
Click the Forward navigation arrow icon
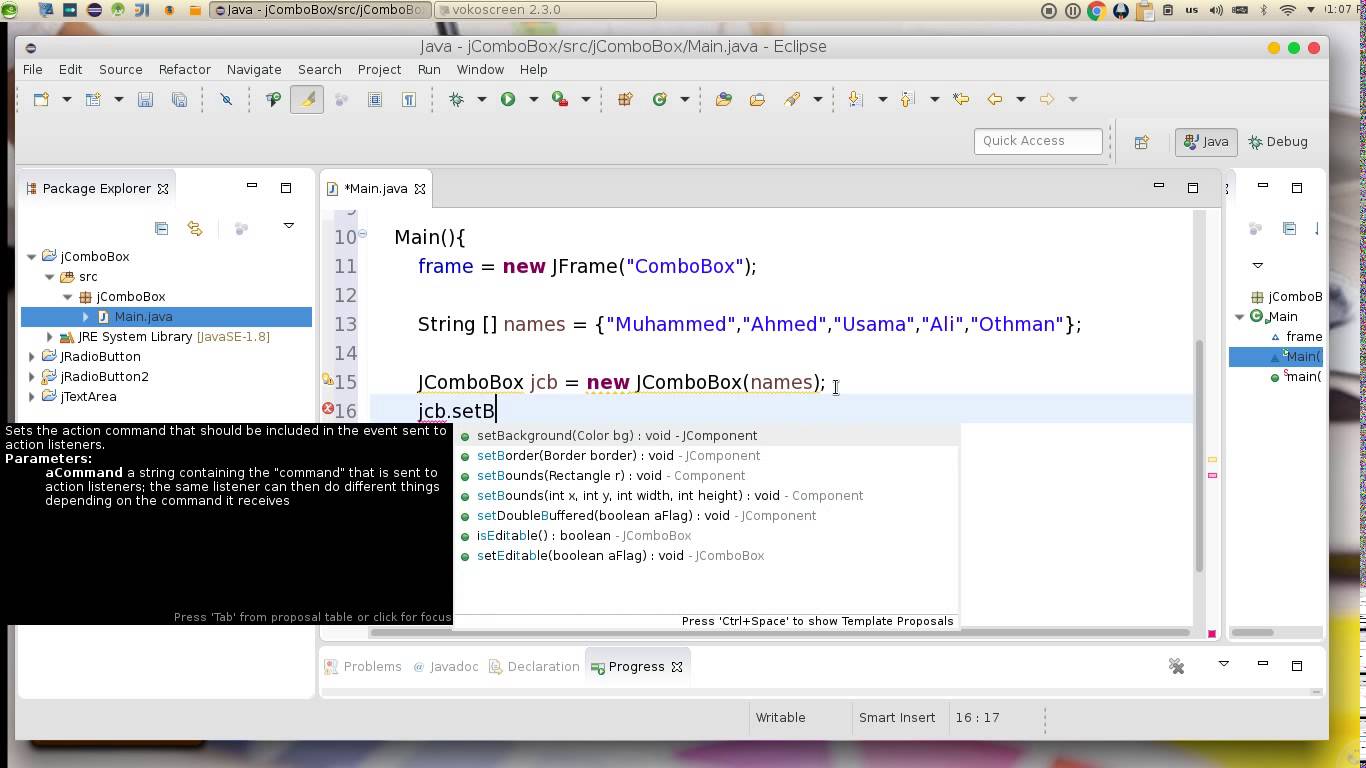point(1047,99)
